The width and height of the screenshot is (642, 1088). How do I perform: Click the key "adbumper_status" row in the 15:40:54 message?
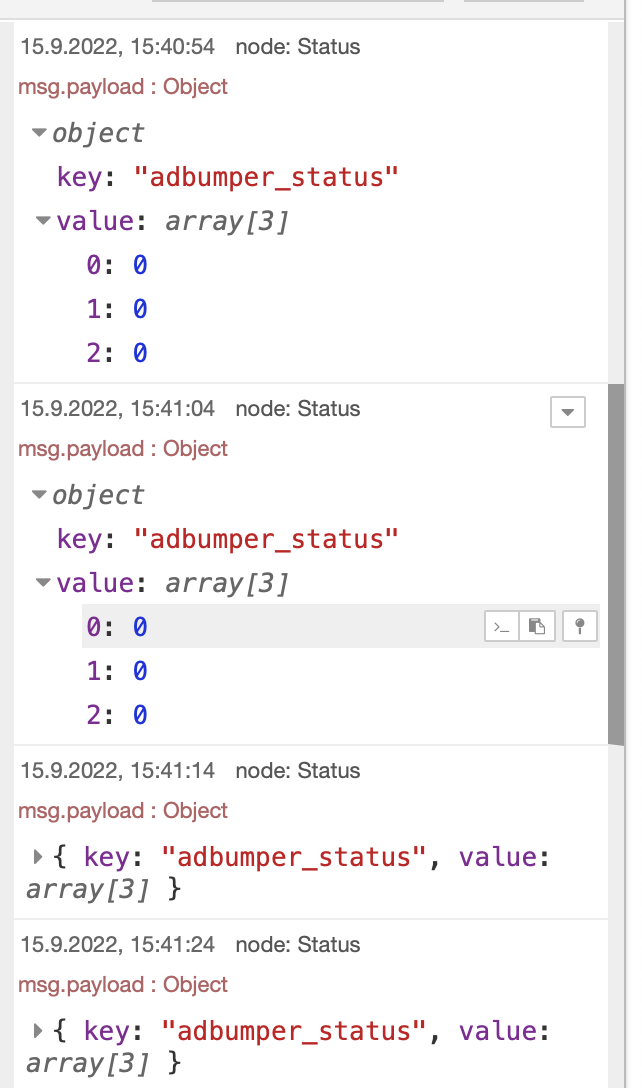click(228, 177)
